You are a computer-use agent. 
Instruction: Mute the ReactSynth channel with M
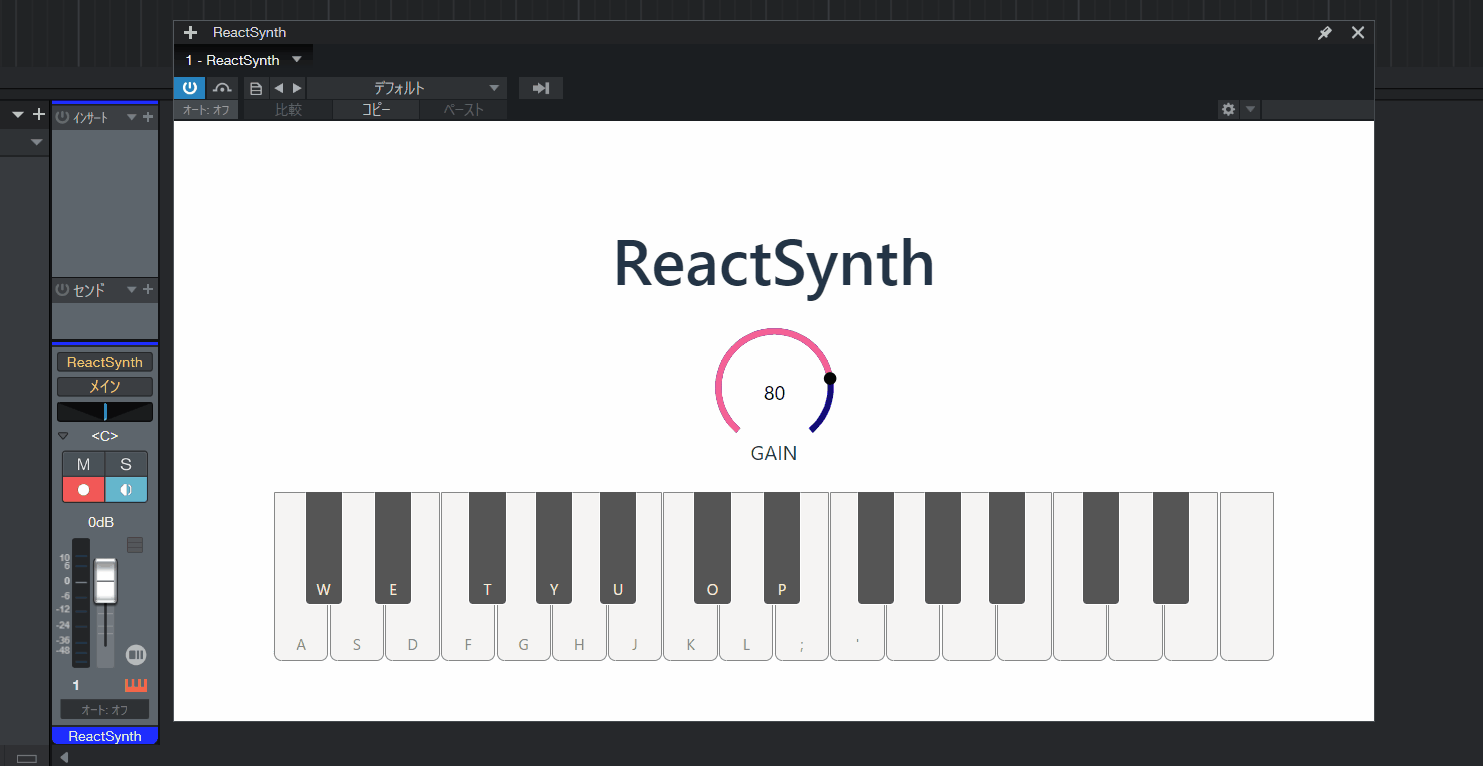pyautogui.click(x=84, y=464)
